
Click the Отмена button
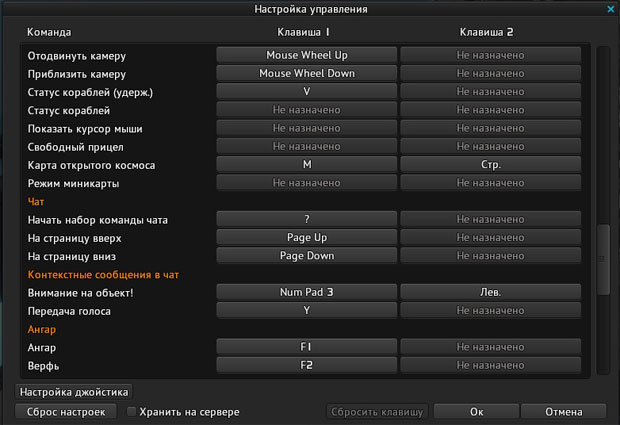[x=563, y=412]
